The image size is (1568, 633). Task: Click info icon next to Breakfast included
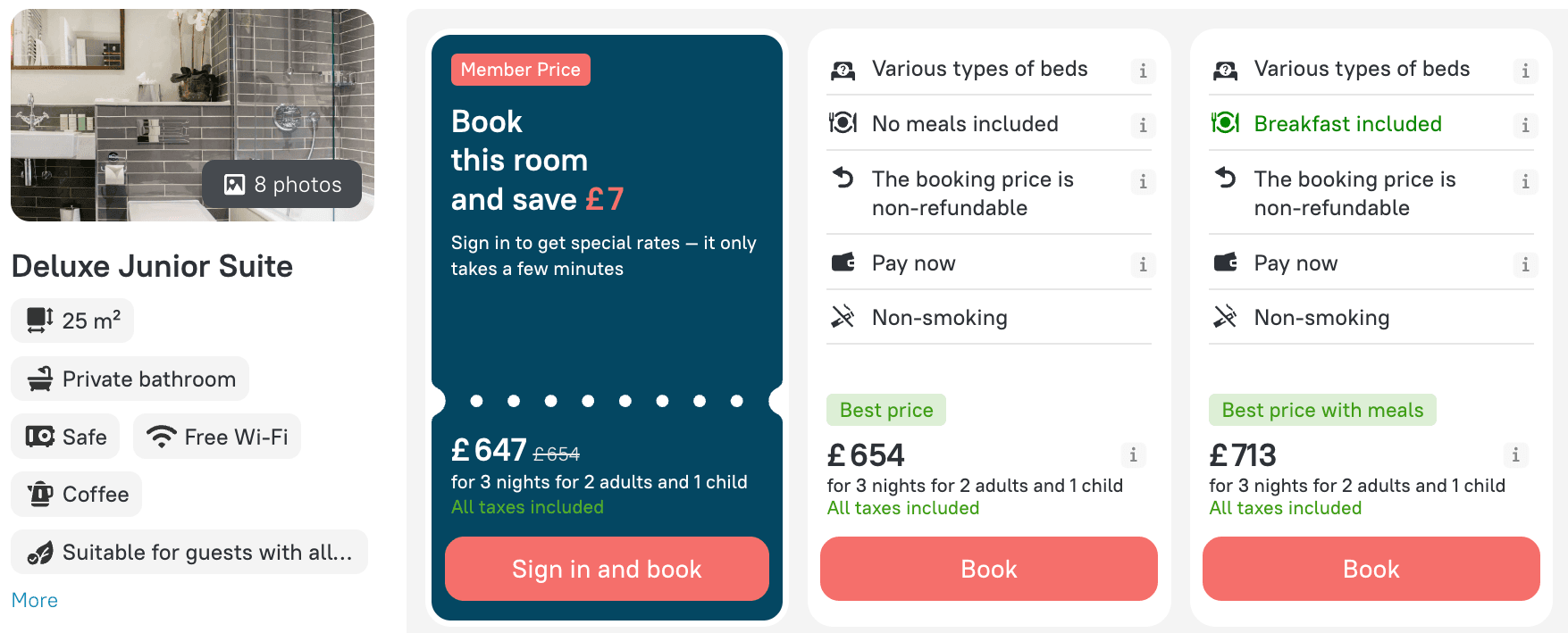pos(1525,125)
